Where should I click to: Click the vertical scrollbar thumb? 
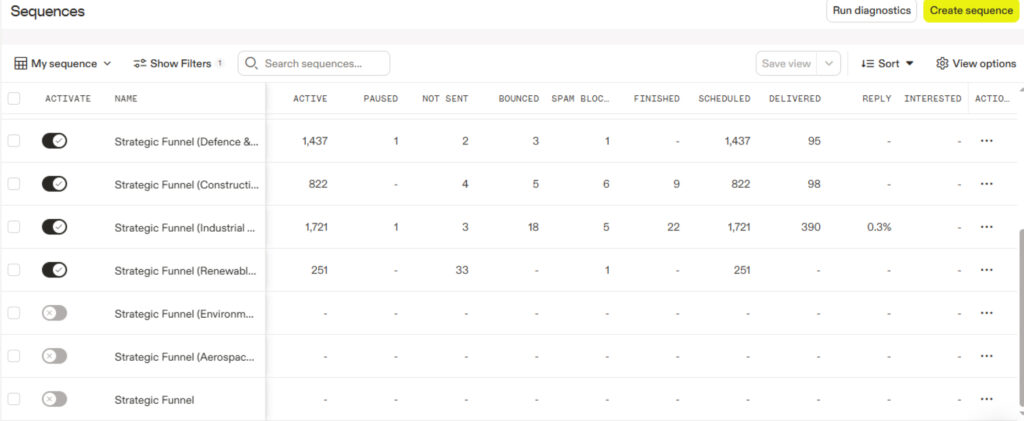(x=1020, y=317)
